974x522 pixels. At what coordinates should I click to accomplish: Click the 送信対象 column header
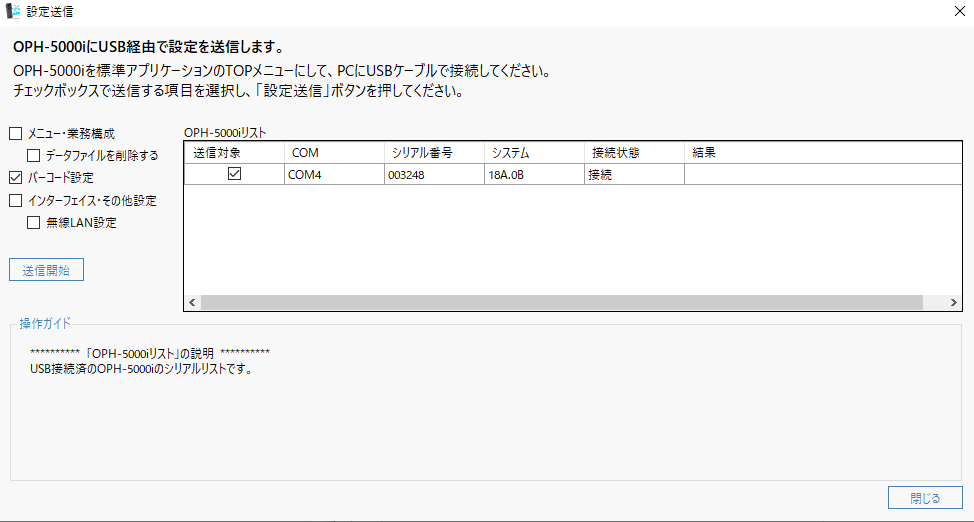(x=234, y=153)
